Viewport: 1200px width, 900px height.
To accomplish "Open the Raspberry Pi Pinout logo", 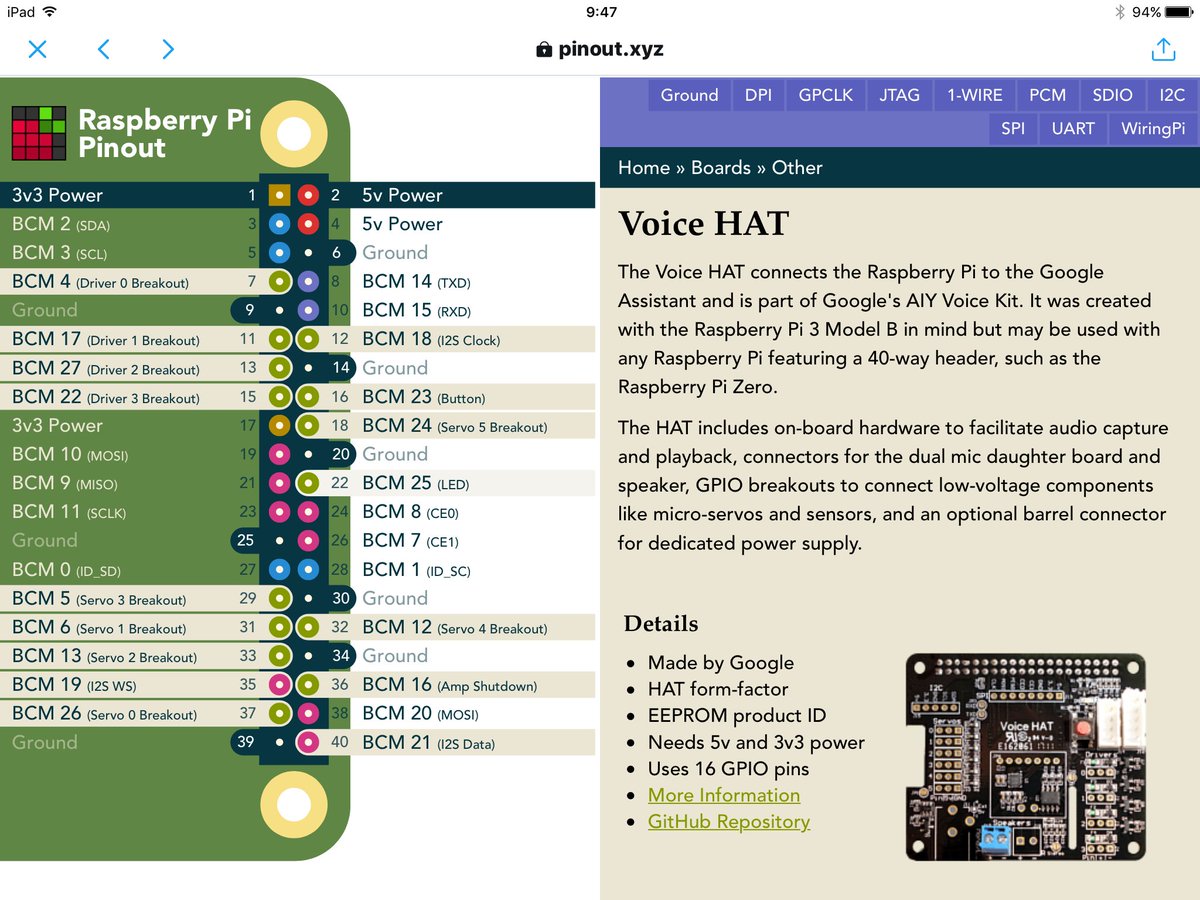I will click(x=130, y=133).
